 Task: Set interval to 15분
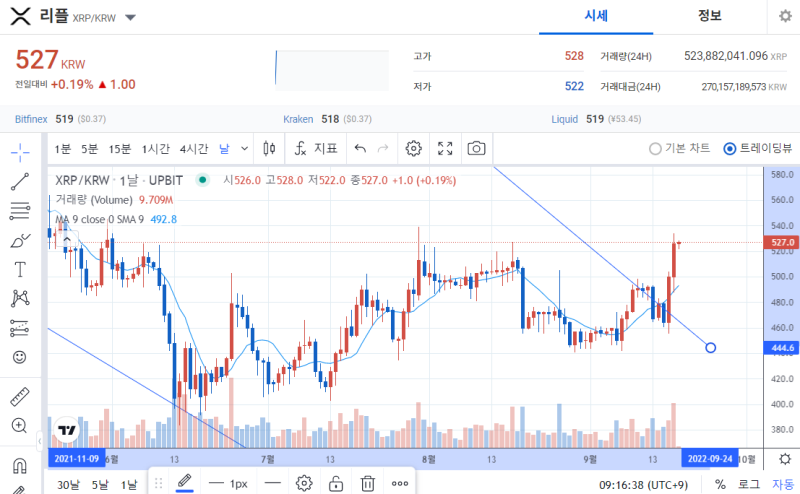tap(120, 149)
